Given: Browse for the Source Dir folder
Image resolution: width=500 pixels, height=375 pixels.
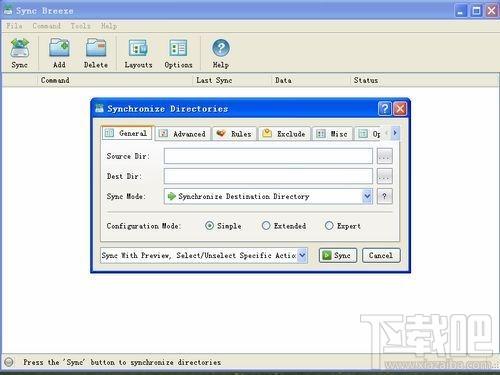Looking at the screenshot, I should coord(384,156).
